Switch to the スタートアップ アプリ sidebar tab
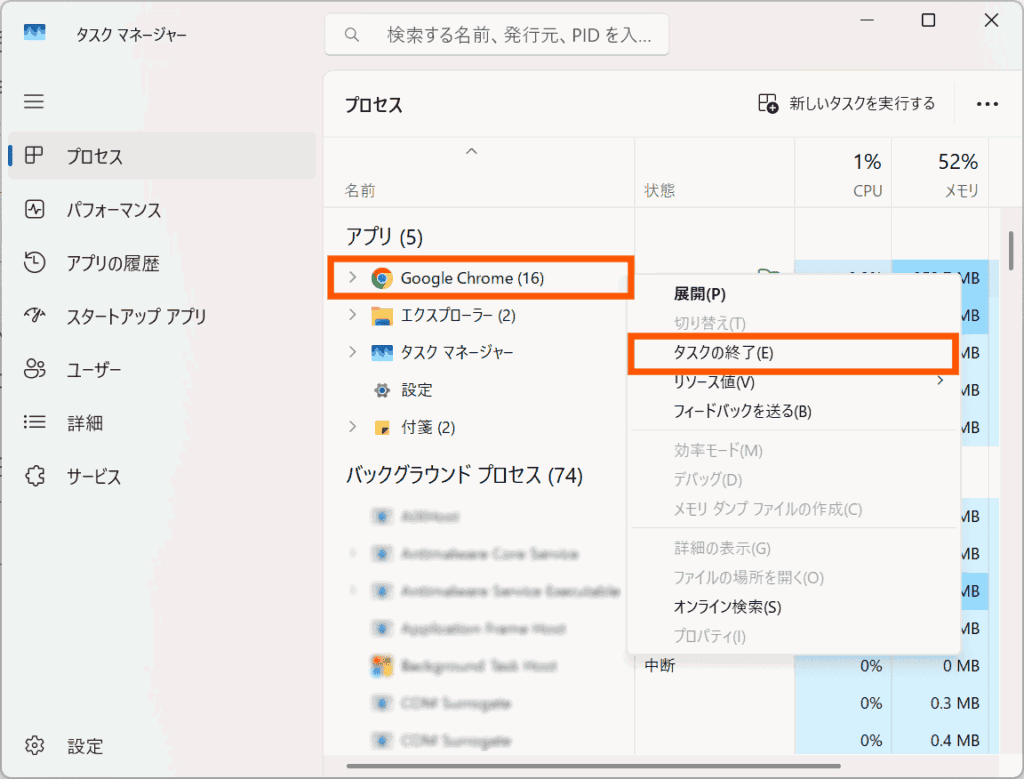The height and width of the screenshot is (779, 1024). (x=162, y=316)
